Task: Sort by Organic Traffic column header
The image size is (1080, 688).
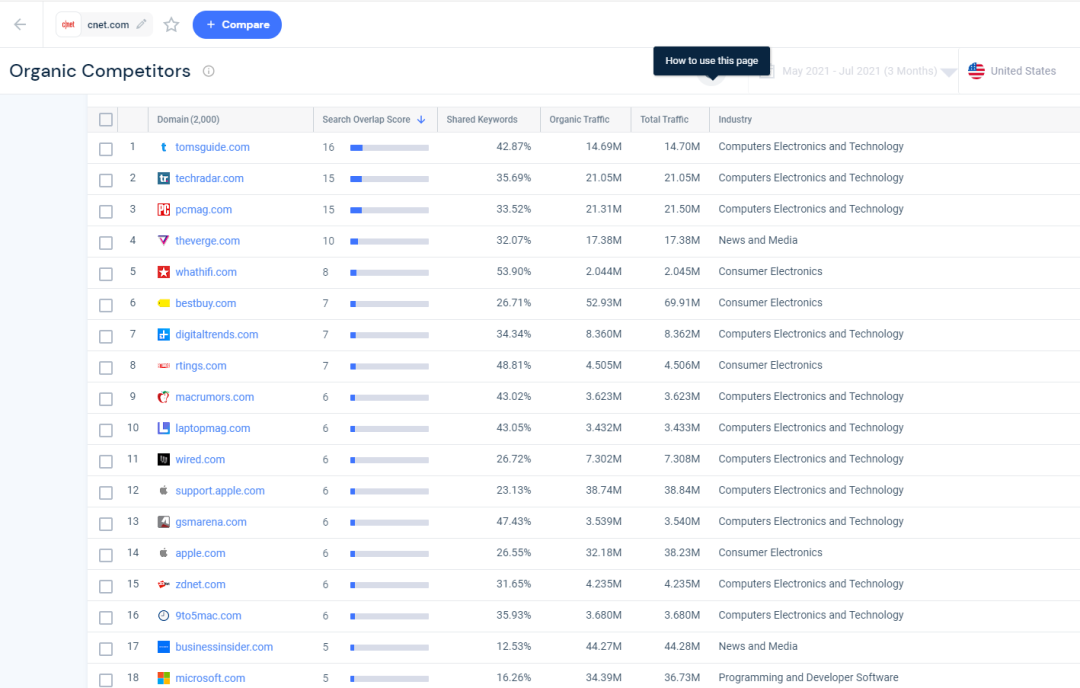Action: tap(579, 120)
